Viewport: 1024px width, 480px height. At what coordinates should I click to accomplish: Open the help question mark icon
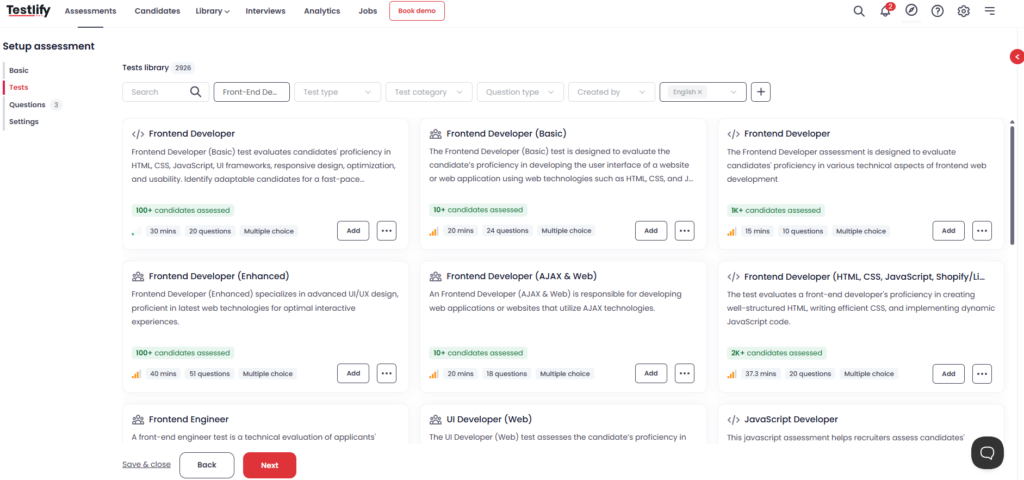tap(937, 11)
